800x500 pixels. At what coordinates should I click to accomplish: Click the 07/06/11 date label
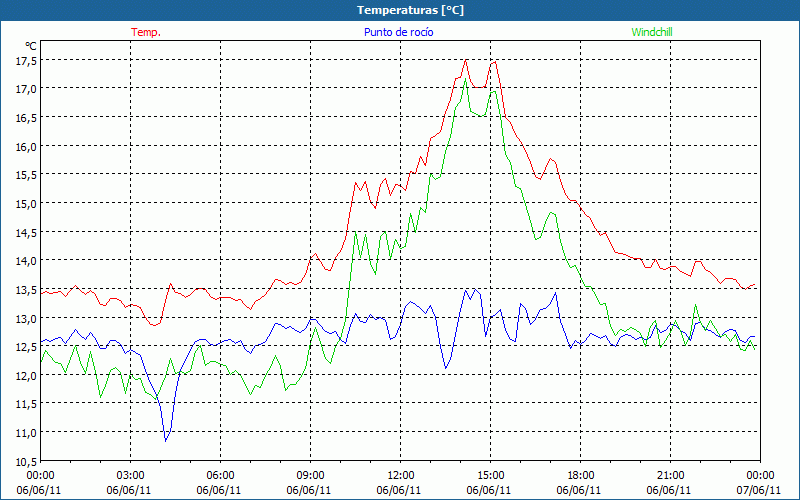[x=759, y=490]
